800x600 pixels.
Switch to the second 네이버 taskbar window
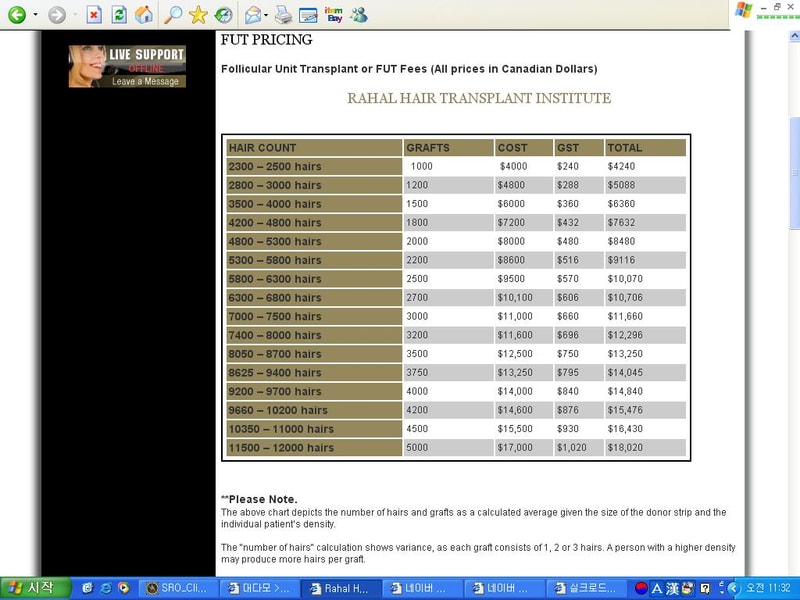click(x=503, y=588)
